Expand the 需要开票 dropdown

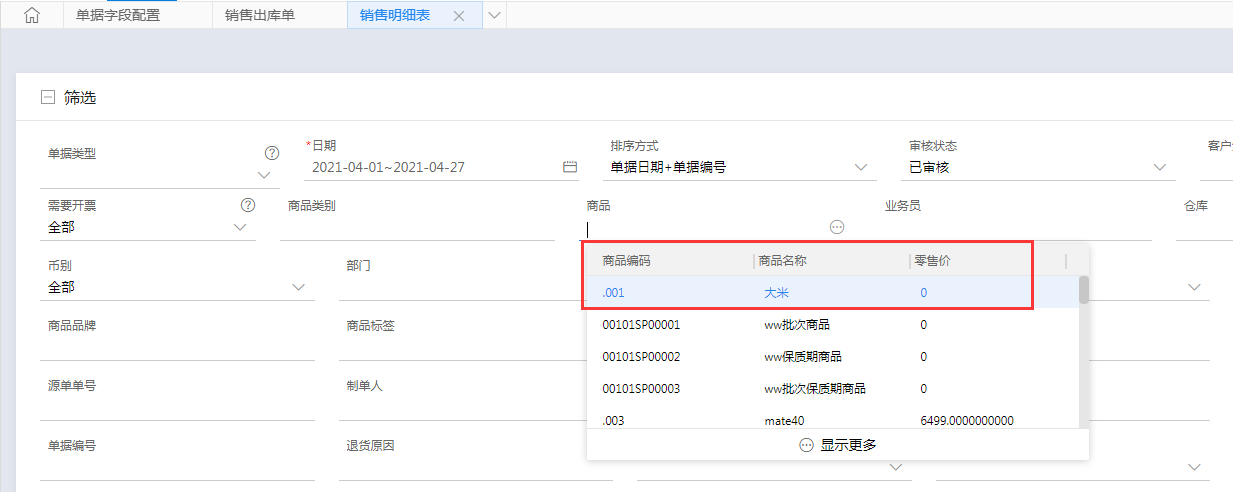pos(239,227)
